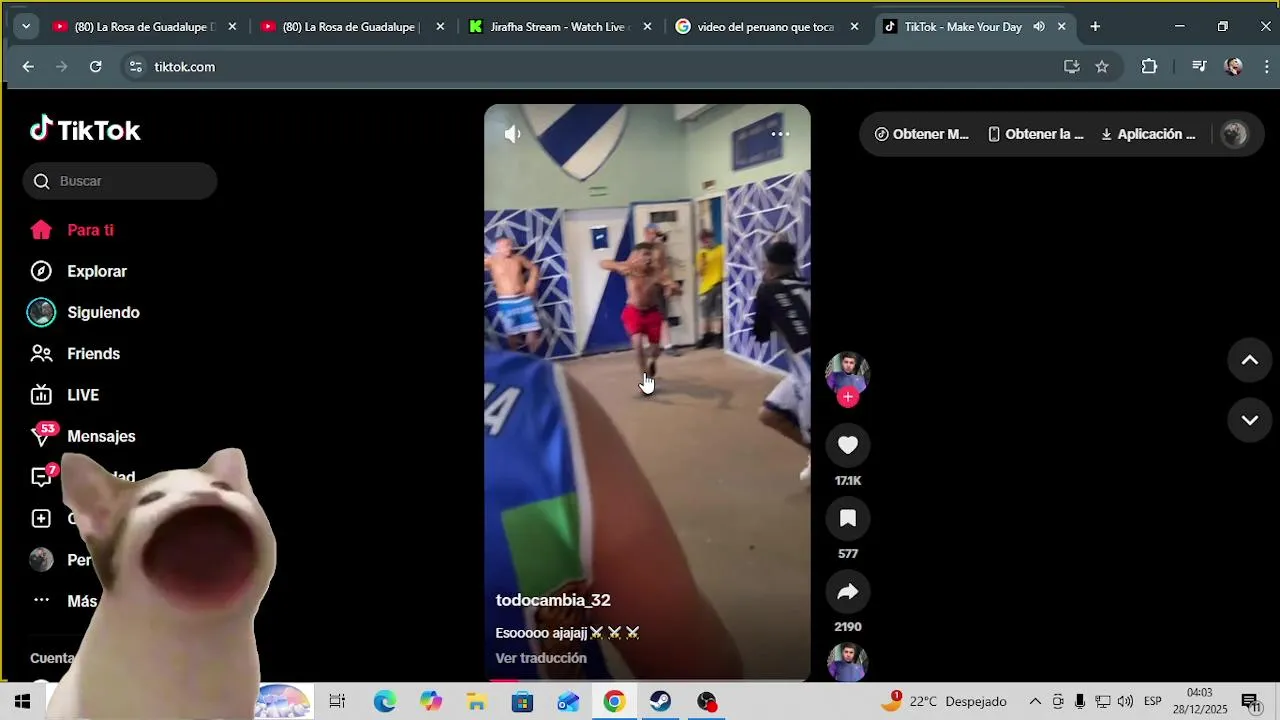Open creator avatar beside video
1280x720 pixels.
(847, 373)
